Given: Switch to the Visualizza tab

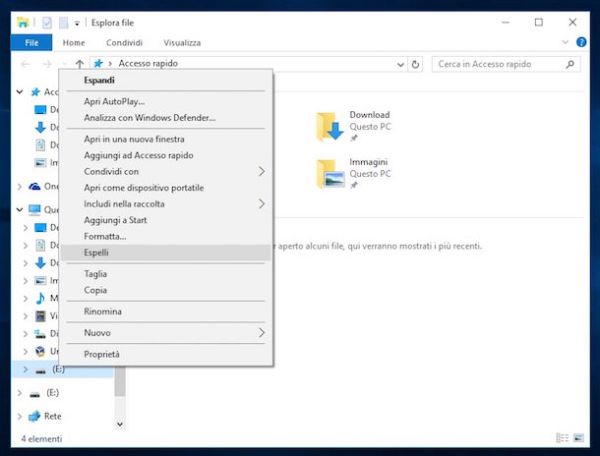Looking at the screenshot, I should click(183, 43).
